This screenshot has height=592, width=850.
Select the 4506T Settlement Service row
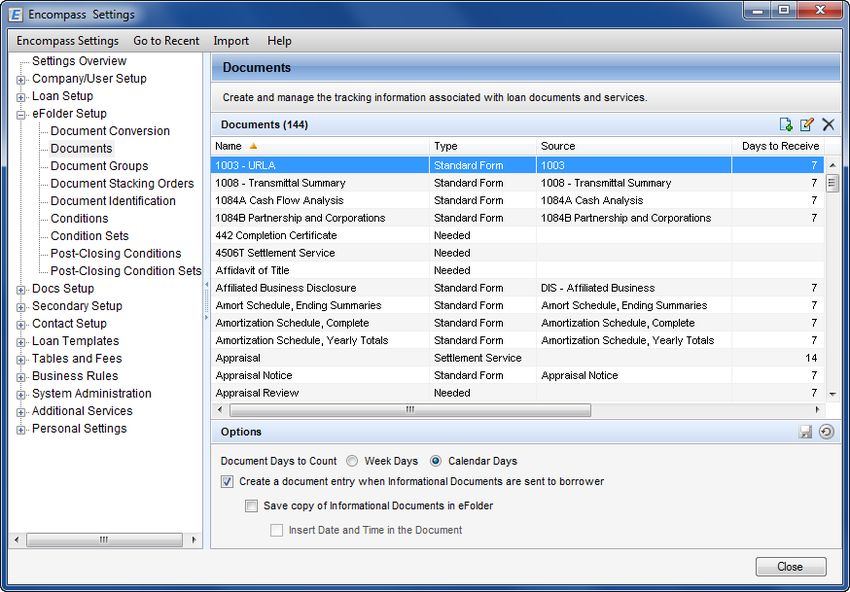518,253
